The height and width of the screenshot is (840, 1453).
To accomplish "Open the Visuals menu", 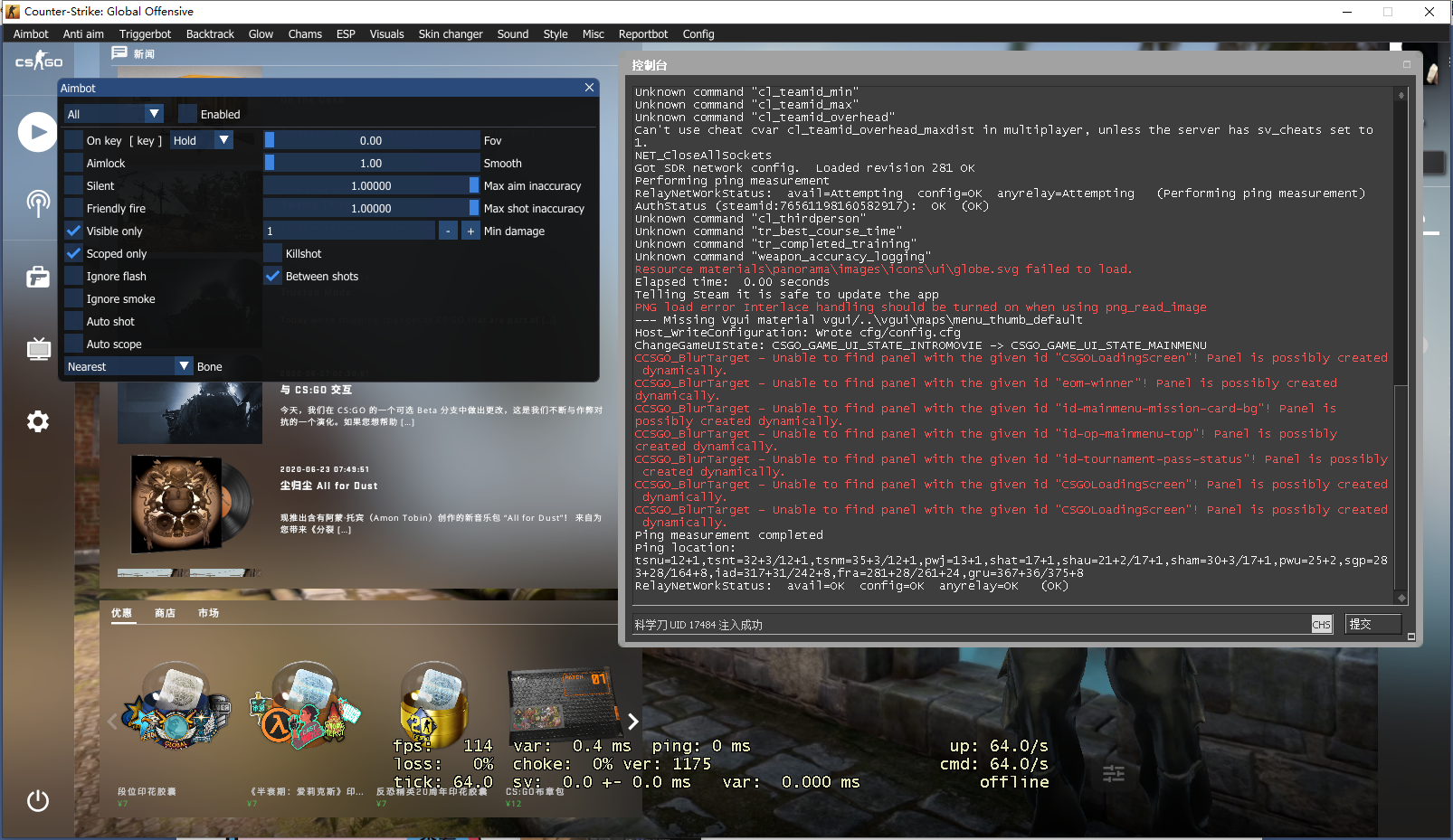I will [x=386, y=34].
